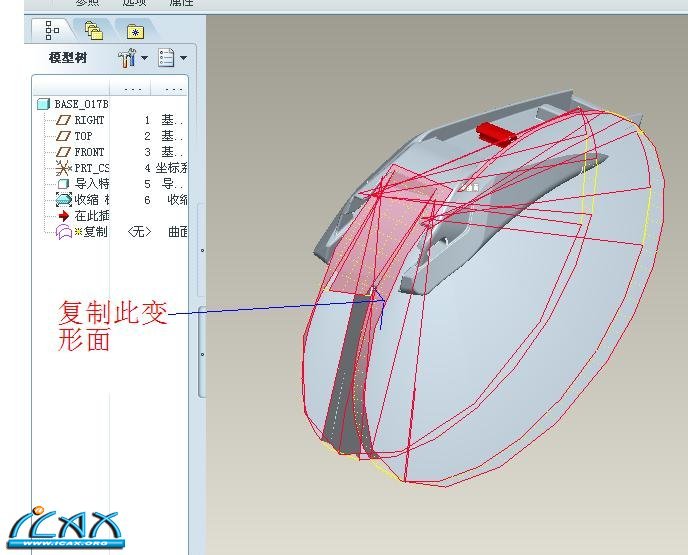Screen dimensions: 688x555
Task: Click the import feature icon in tree
Action: click(x=64, y=184)
